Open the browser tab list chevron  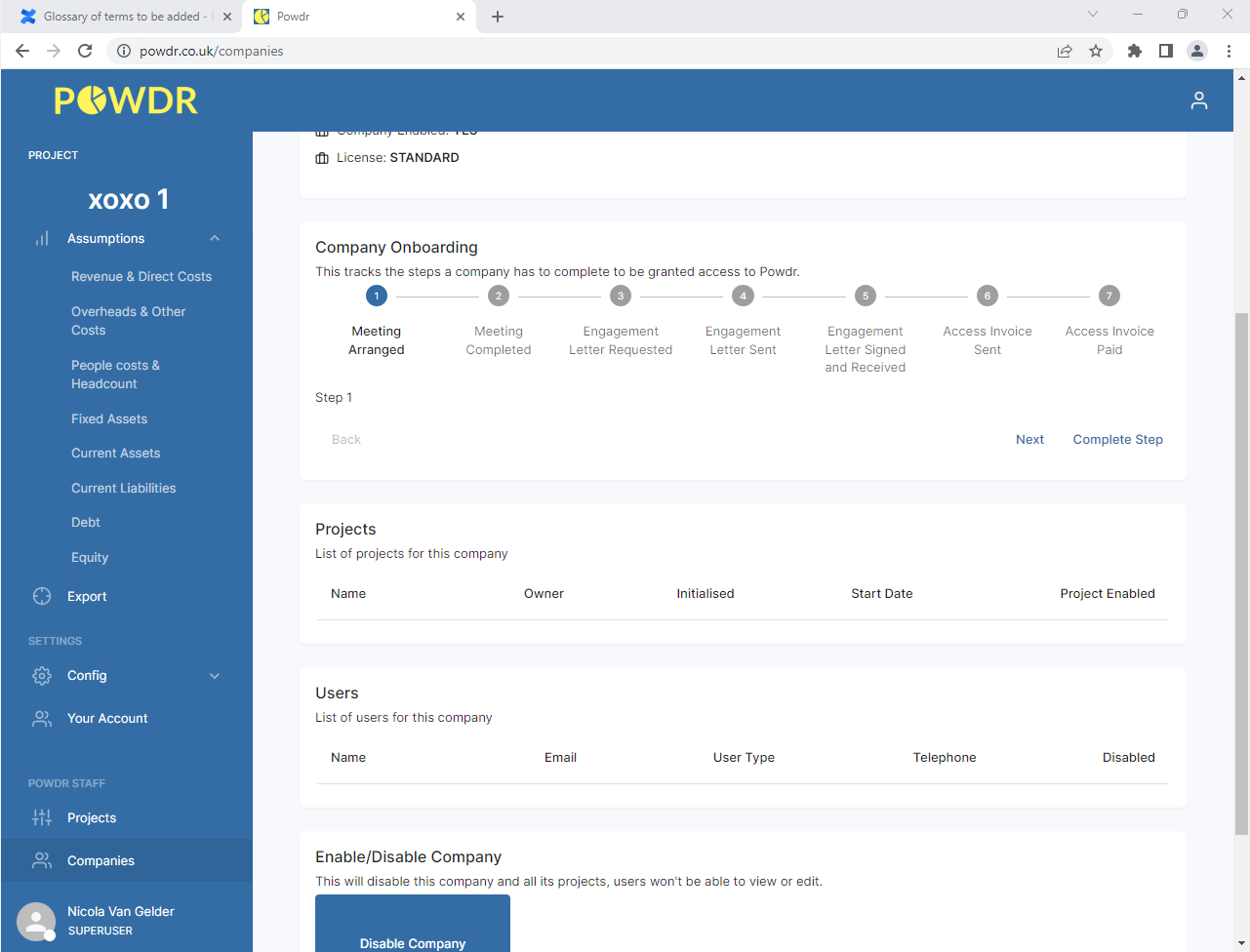1093,16
